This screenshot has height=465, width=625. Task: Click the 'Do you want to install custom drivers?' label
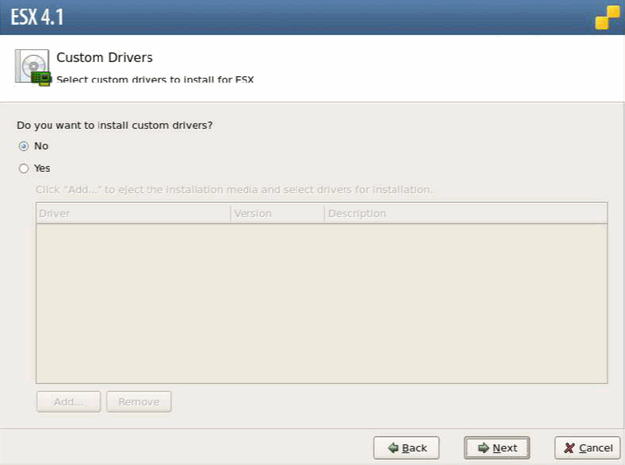point(115,125)
